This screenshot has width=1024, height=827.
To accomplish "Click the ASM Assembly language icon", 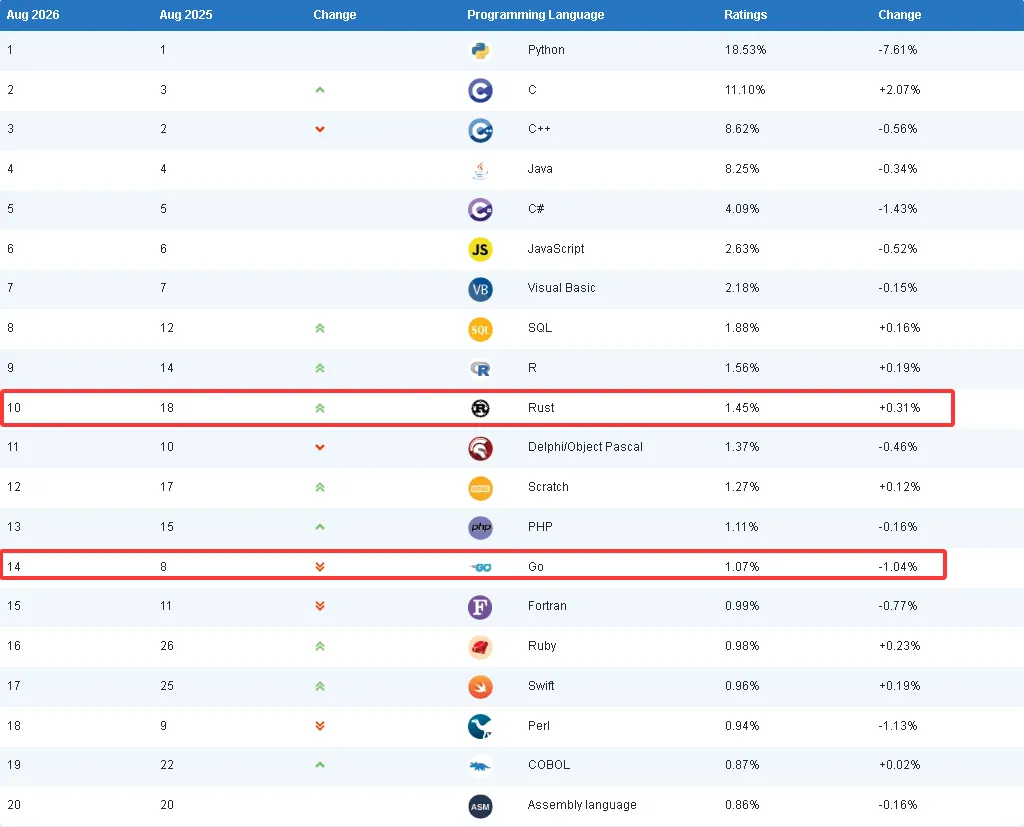I will (x=480, y=806).
